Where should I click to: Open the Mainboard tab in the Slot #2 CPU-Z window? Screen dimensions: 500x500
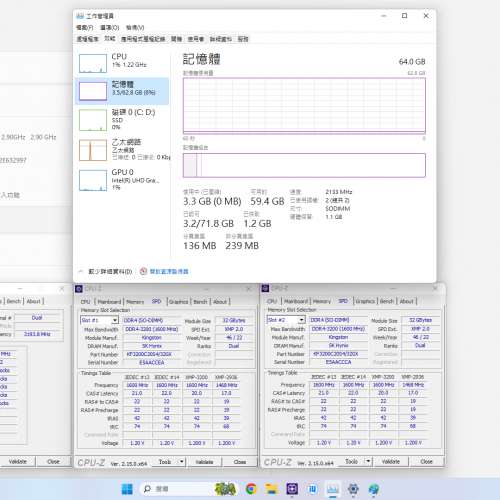[296, 301]
